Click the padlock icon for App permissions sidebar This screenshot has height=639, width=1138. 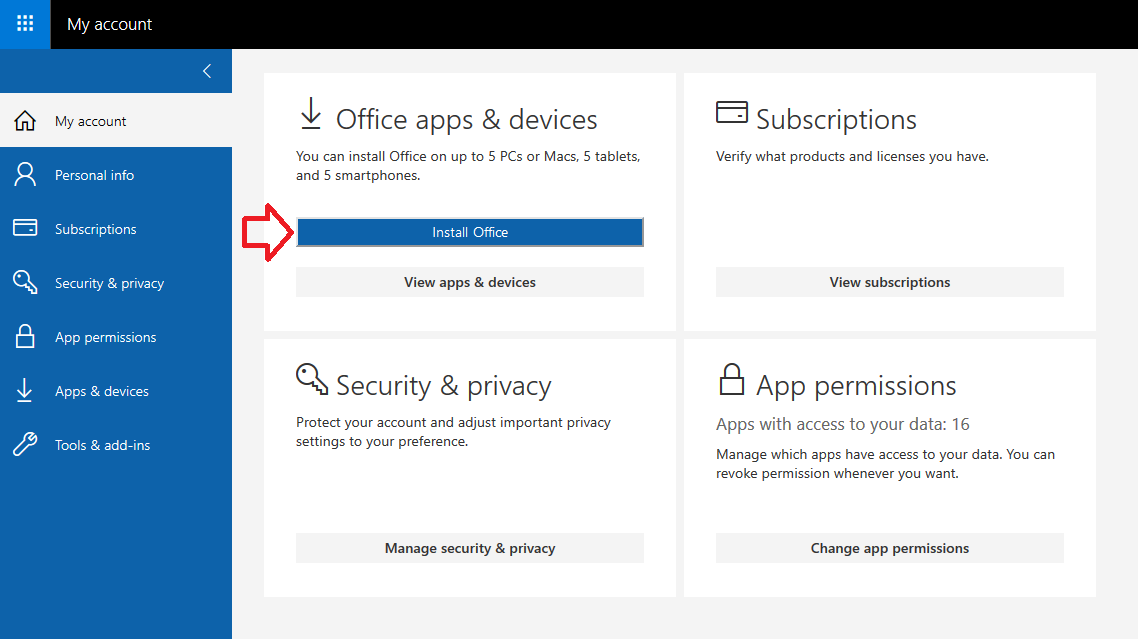25,336
